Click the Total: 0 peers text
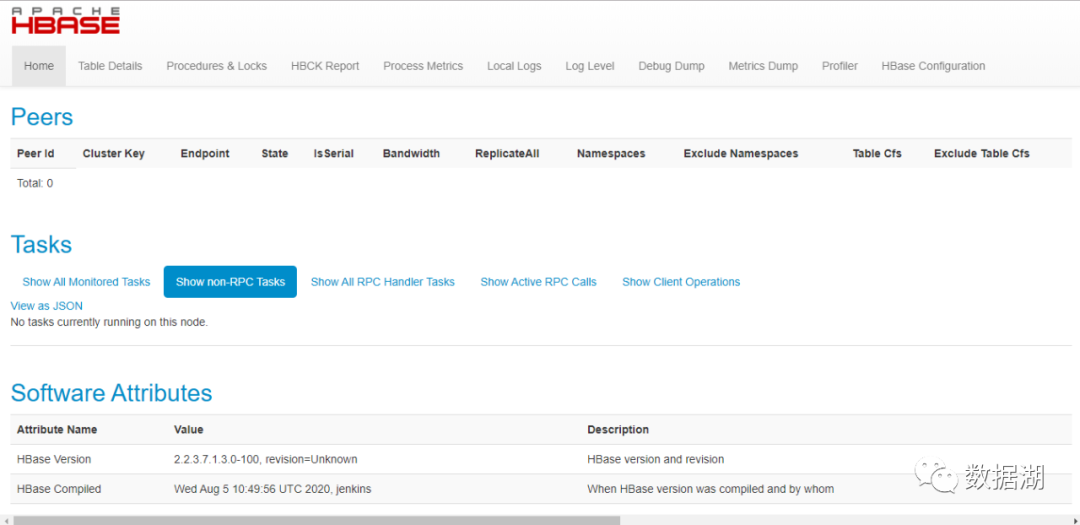1080x525 pixels. point(35,183)
